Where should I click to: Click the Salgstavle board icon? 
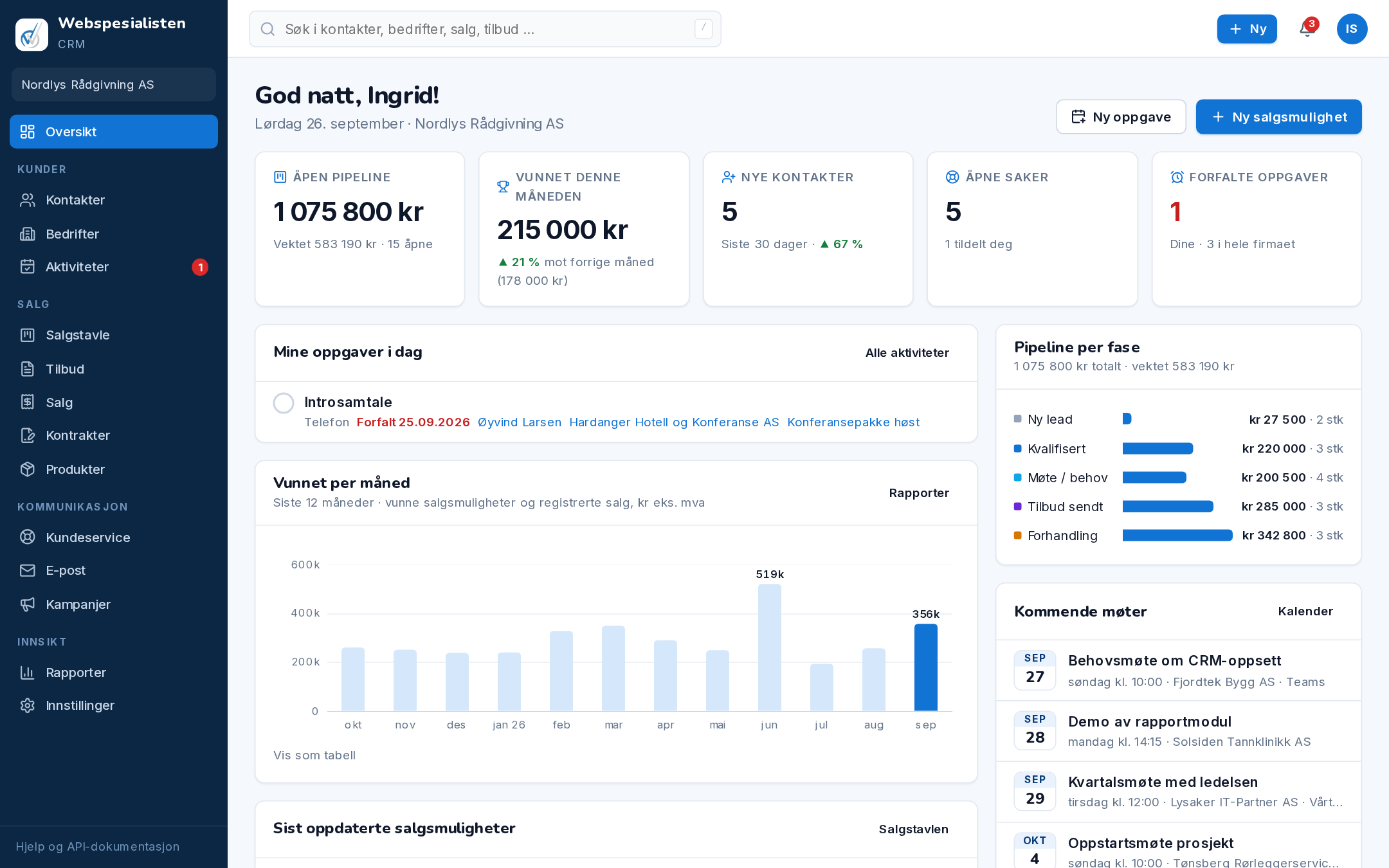[28, 335]
